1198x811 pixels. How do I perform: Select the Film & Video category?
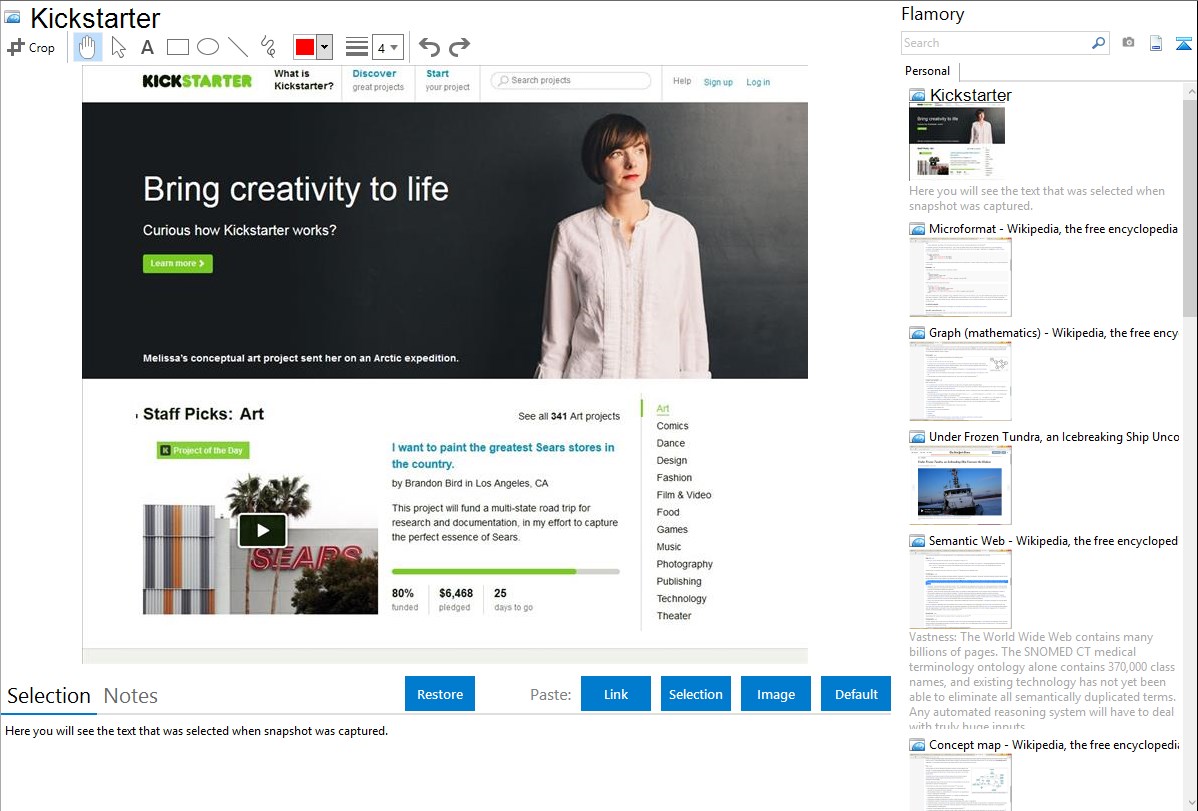[684, 495]
